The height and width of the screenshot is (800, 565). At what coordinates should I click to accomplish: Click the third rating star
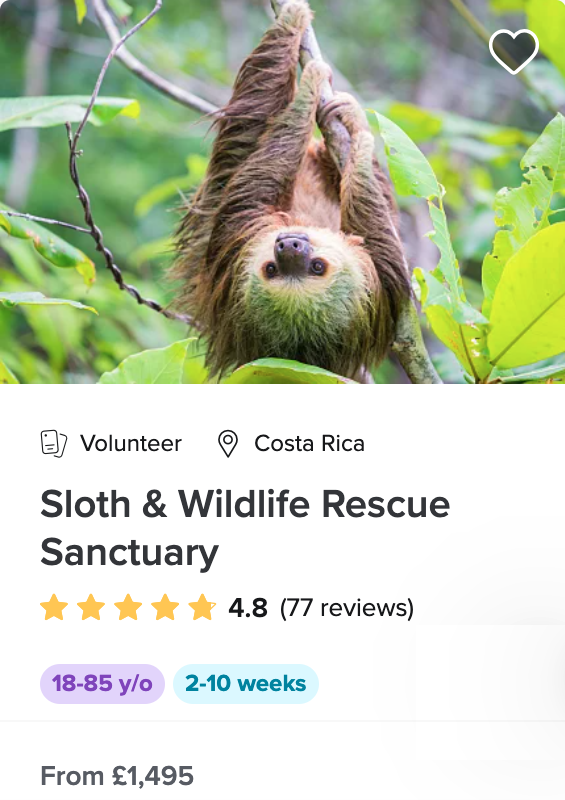(128, 607)
